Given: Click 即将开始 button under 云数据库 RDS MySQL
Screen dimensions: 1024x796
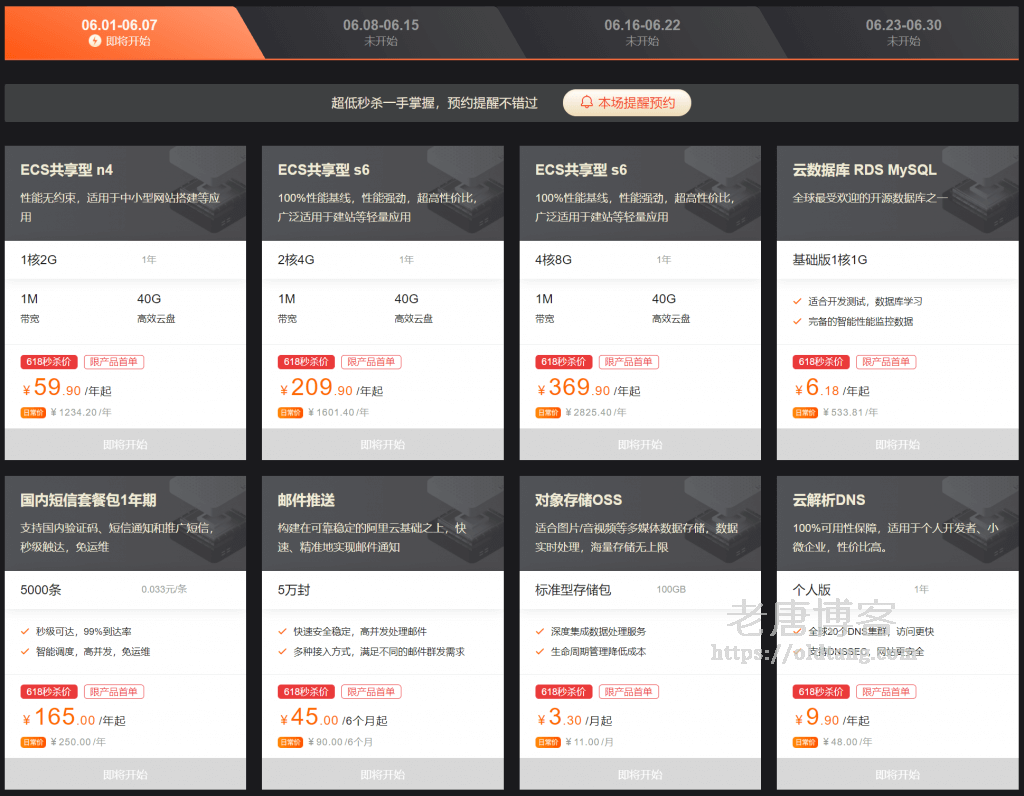Looking at the screenshot, I should 897,444.
